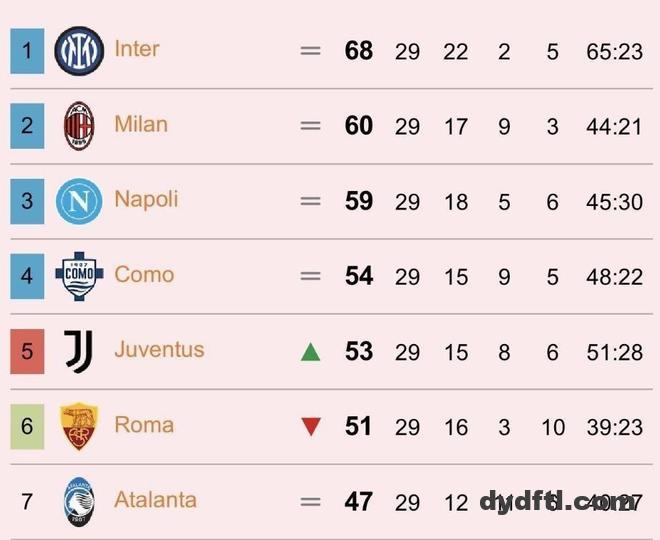Viewport: 660px width, 540px height.
Task: Click the Como club crest
Action: coord(79,276)
